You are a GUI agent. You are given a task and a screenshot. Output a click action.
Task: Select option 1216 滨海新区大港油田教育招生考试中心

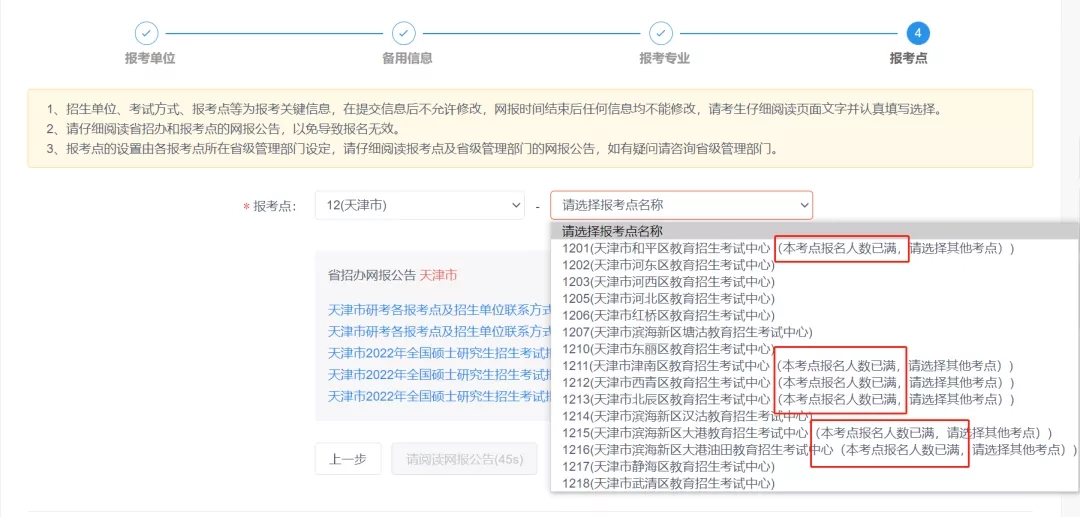click(x=815, y=450)
